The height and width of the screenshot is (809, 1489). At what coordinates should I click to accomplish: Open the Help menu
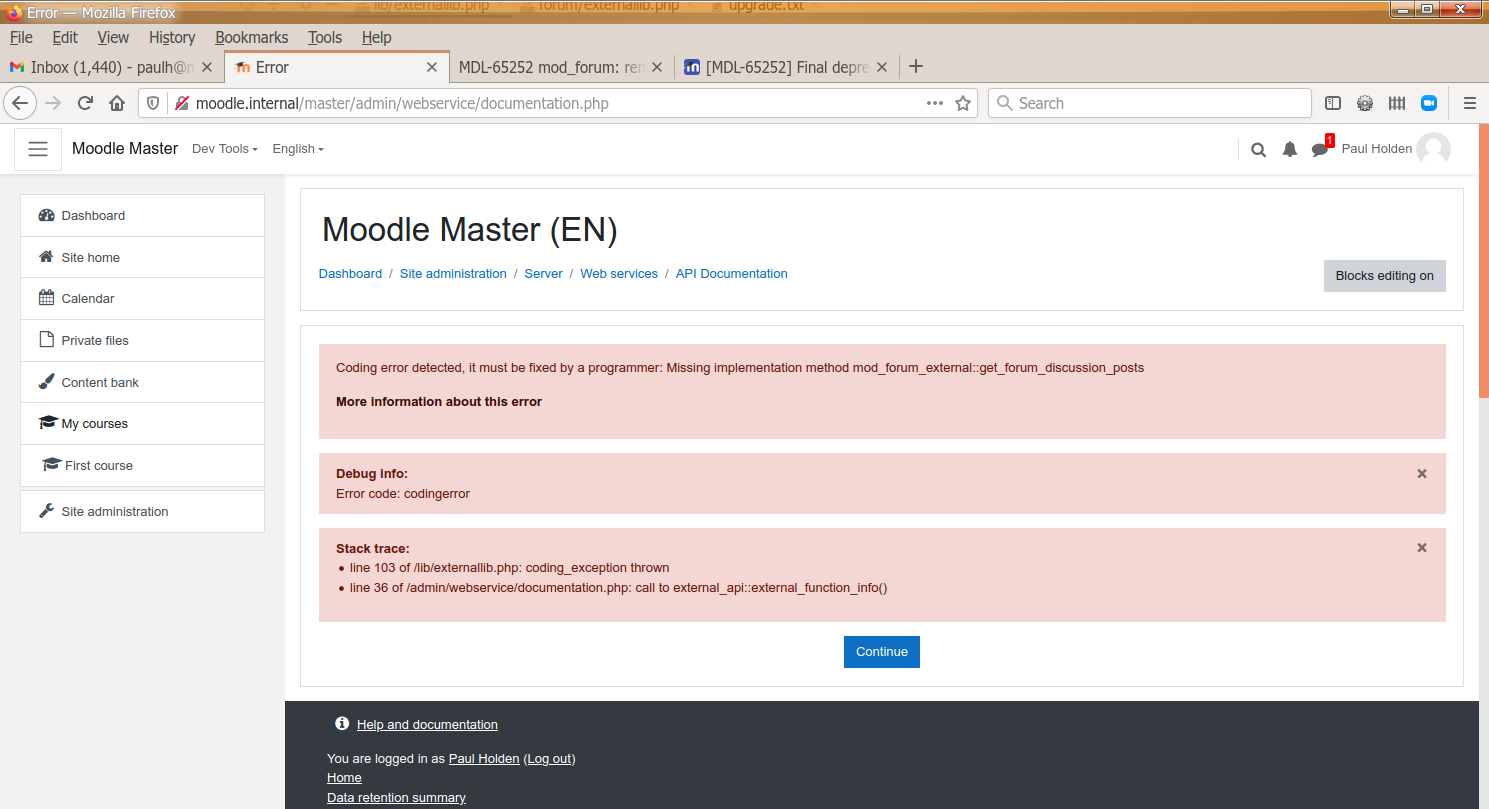tap(376, 37)
